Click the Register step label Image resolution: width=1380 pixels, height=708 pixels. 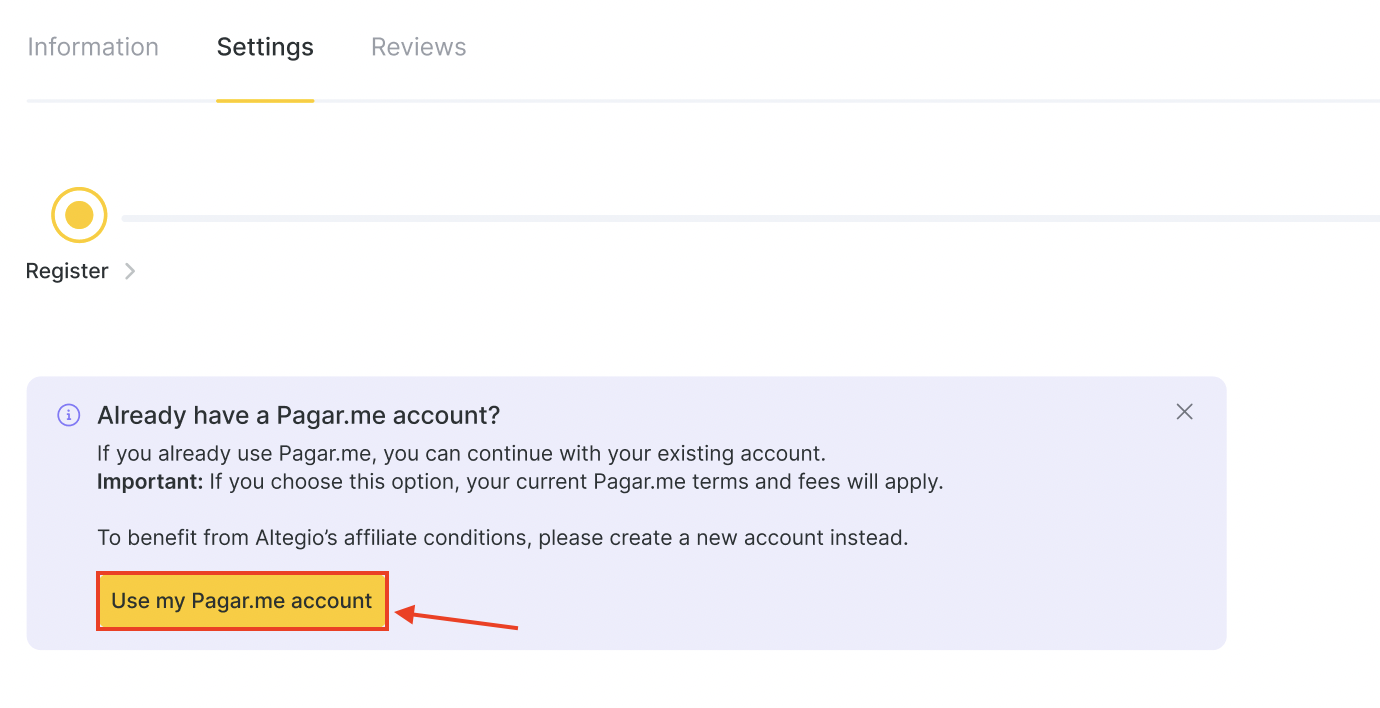pos(67,271)
